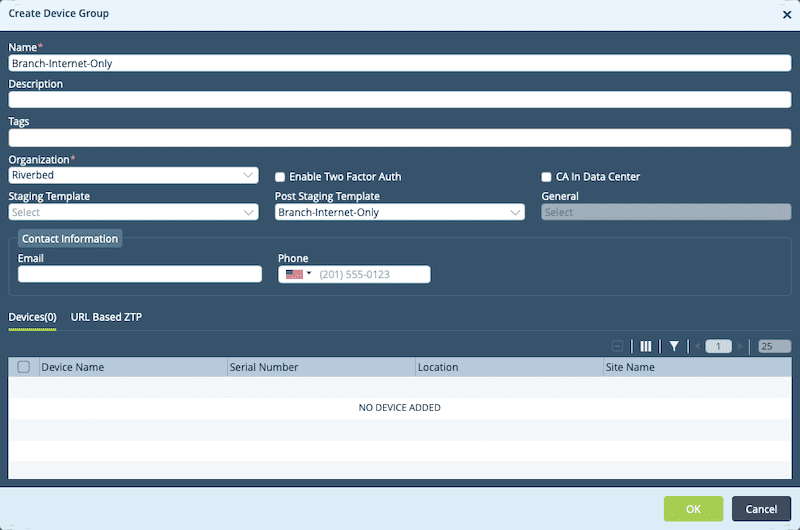Open the Post Staging Template dropdown
The width and height of the screenshot is (800, 530).
tap(399, 212)
